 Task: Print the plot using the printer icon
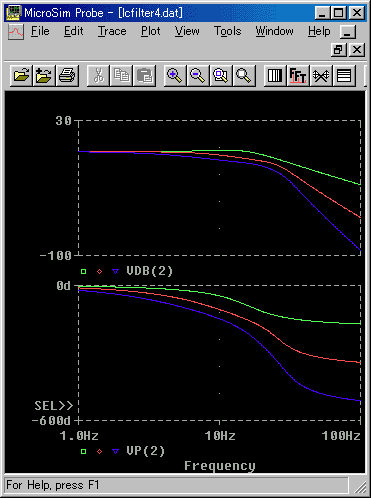pos(67,76)
